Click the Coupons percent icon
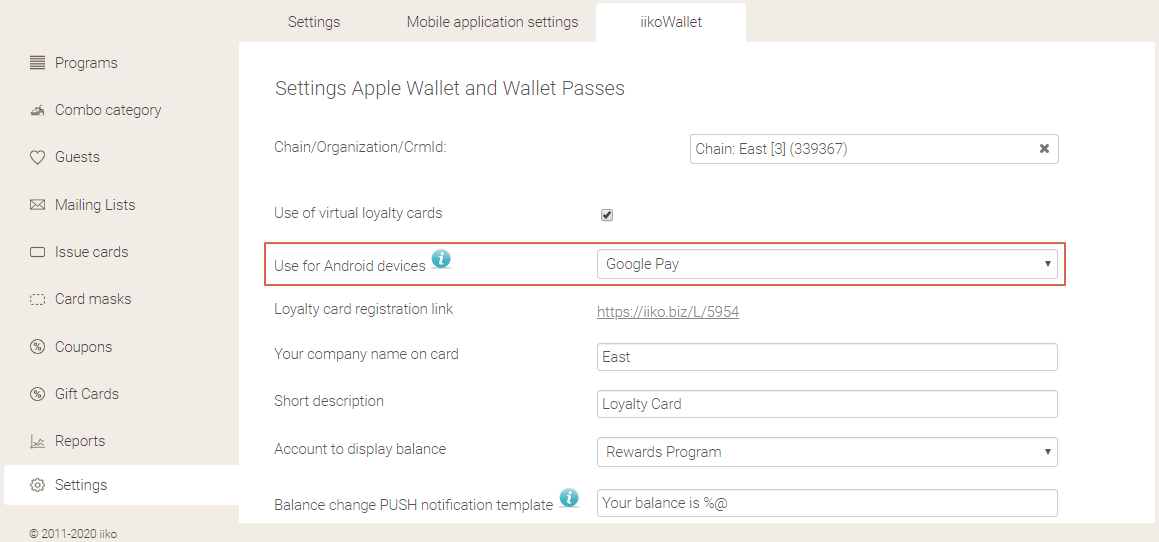 tap(38, 347)
